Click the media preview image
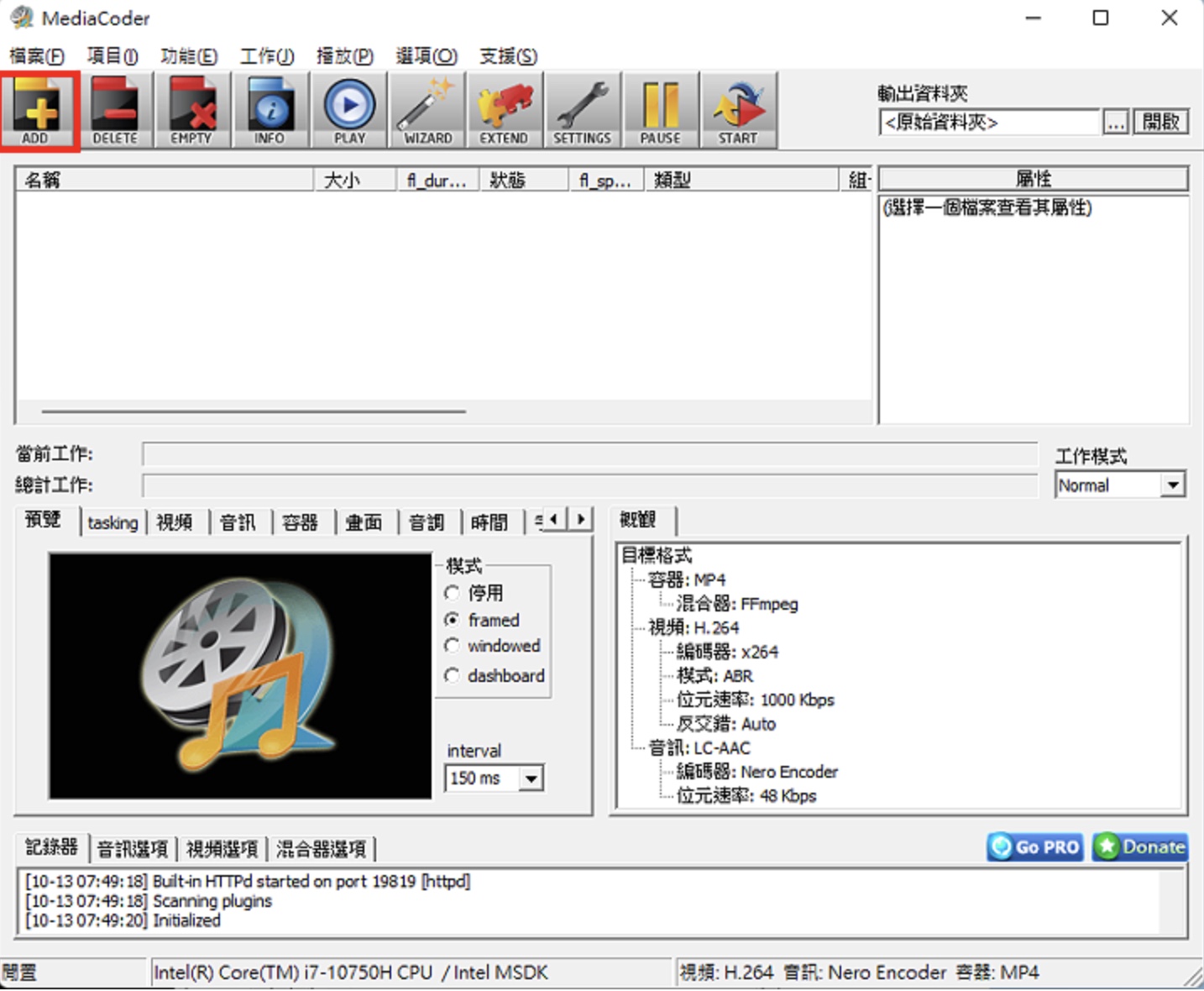 (240, 675)
